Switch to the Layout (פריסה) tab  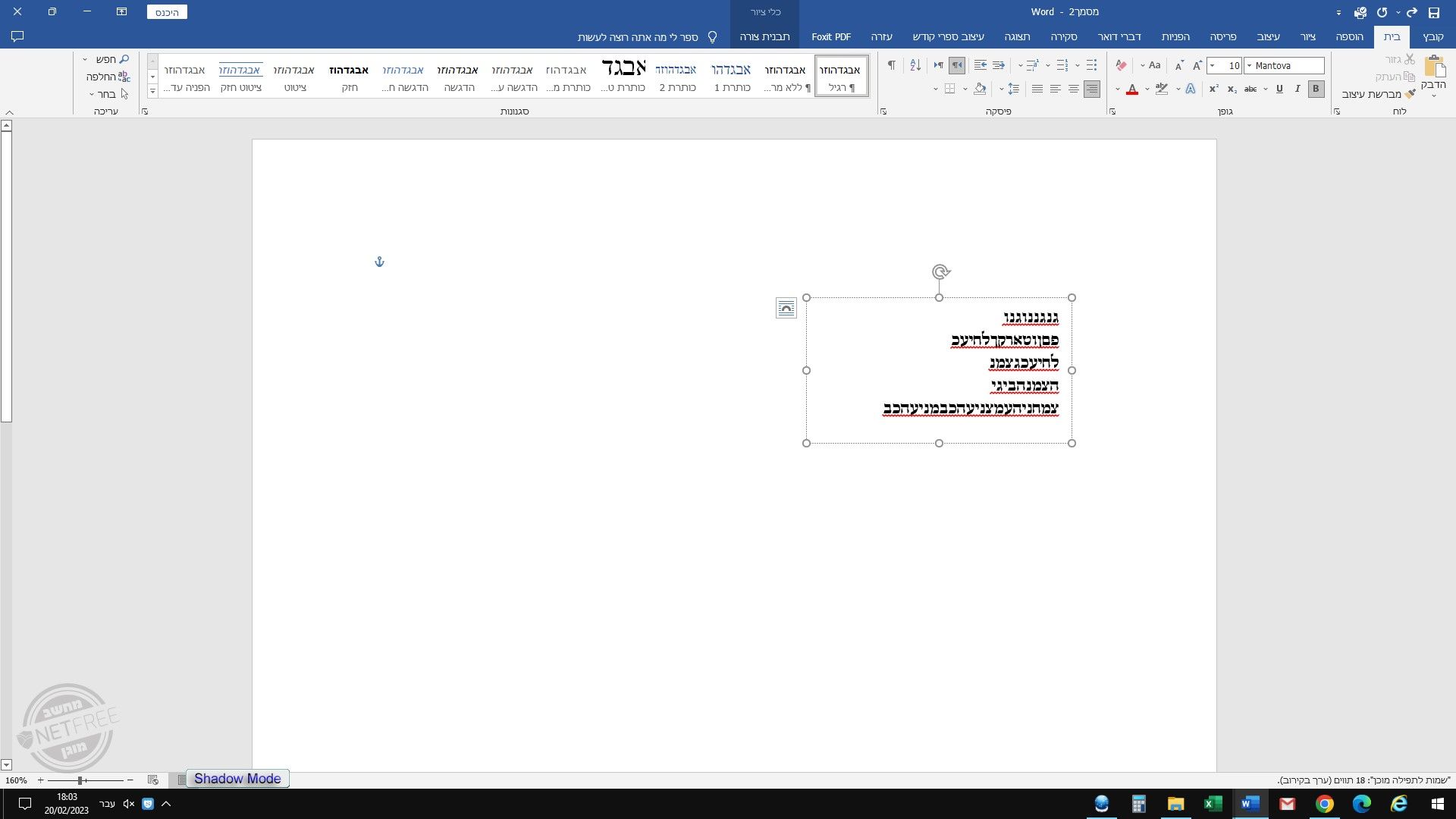1223,36
